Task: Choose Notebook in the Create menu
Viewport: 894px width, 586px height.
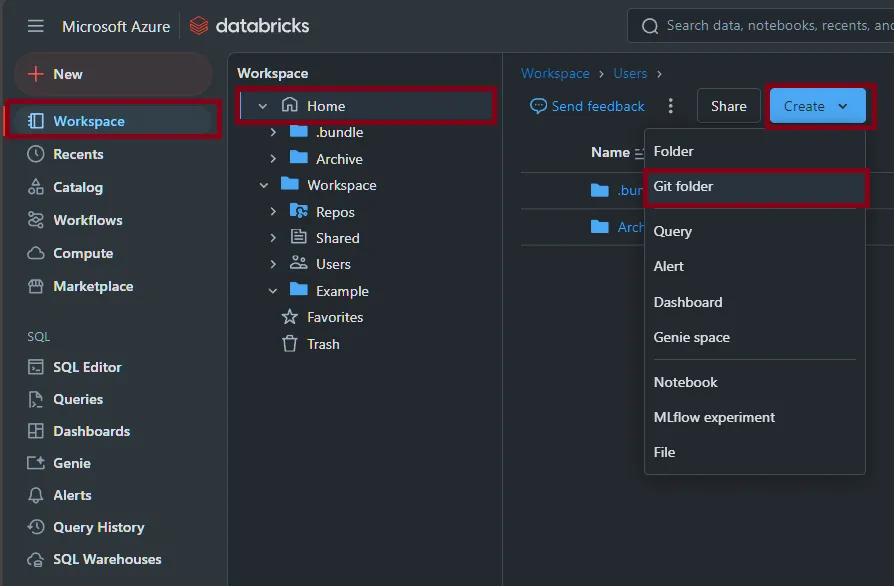Action: (686, 382)
